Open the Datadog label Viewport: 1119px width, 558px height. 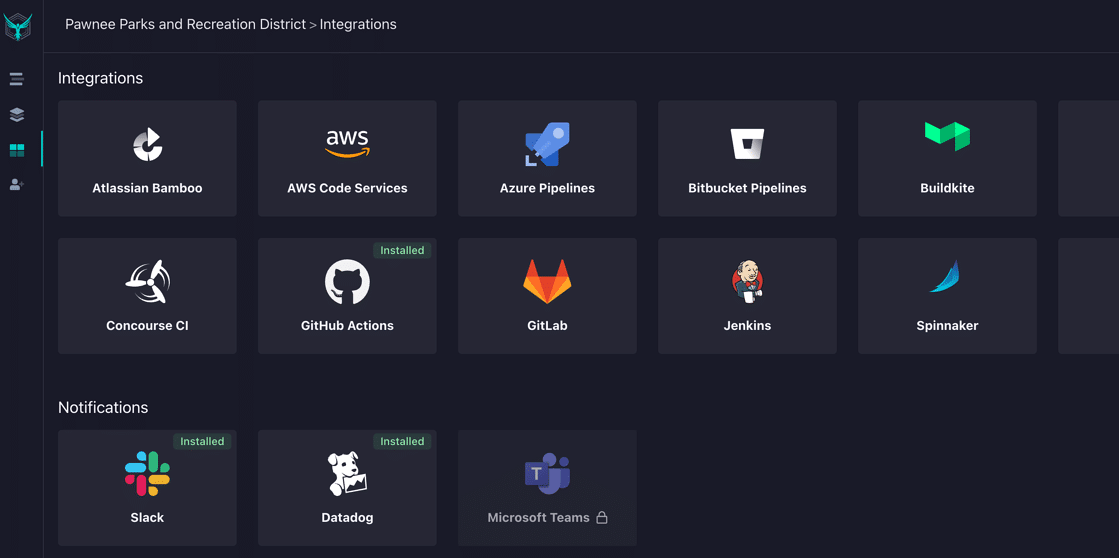tap(348, 517)
